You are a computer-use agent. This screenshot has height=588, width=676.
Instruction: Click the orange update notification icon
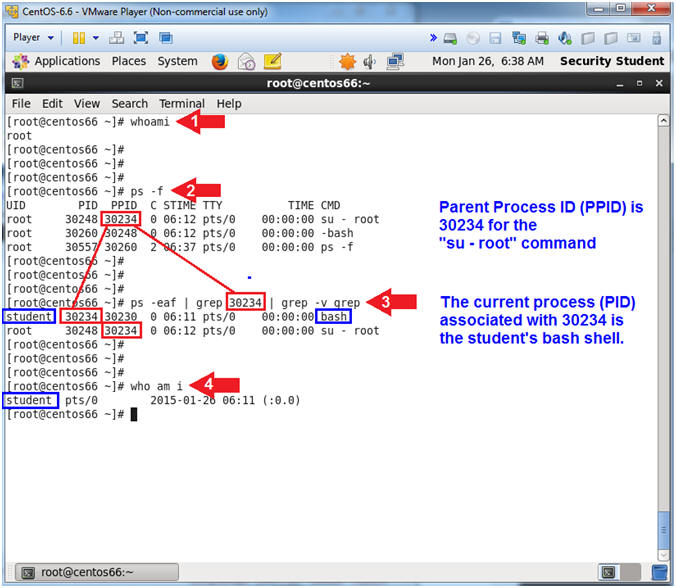pyautogui.click(x=347, y=62)
